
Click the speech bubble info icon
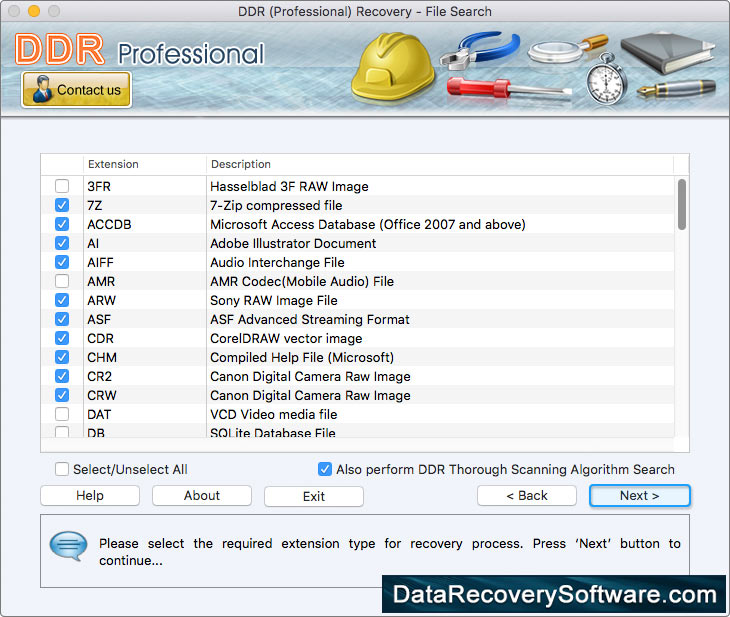pos(68,546)
